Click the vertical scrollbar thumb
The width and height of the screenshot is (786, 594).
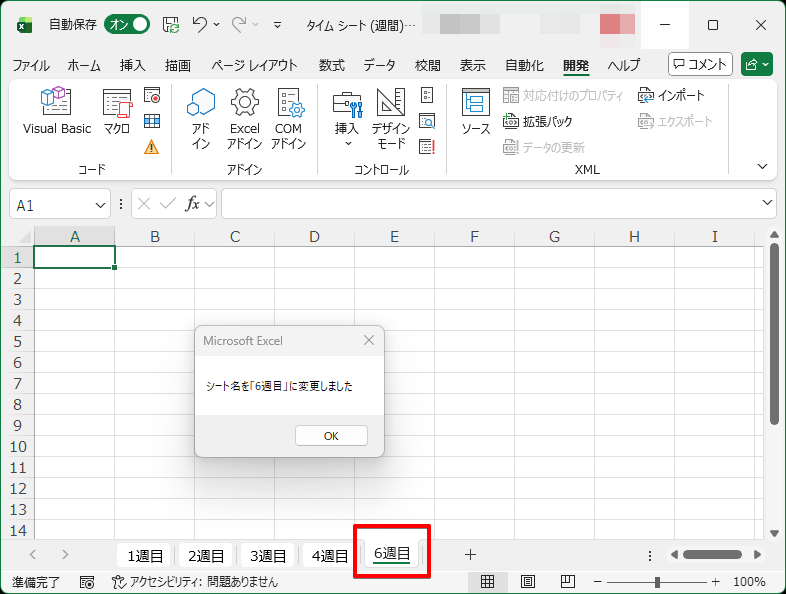(774, 334)
